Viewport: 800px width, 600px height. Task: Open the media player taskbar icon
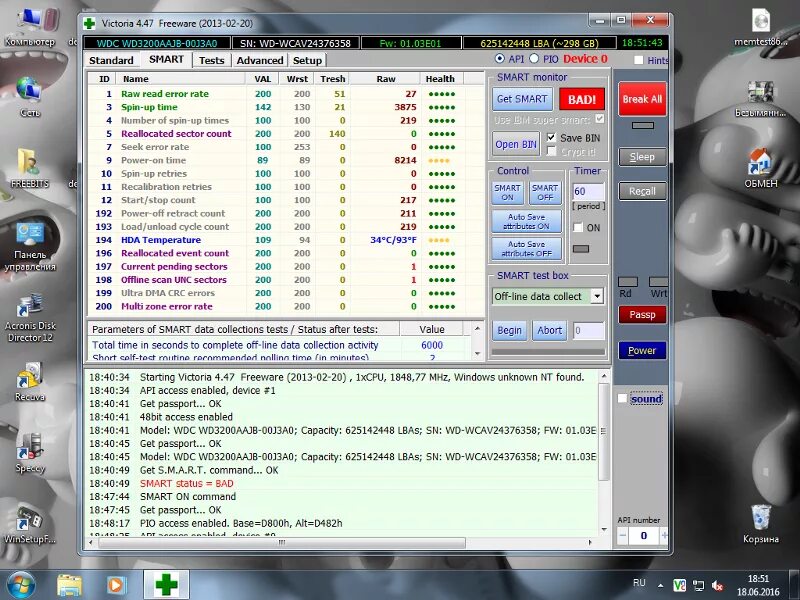click(115, 585)
